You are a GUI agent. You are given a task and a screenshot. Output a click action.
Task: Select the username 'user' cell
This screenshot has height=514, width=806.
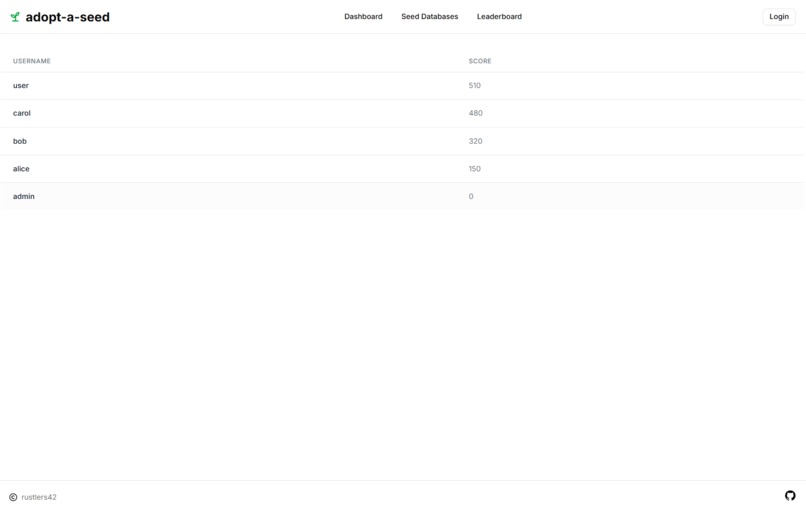[x=21, y=85]
